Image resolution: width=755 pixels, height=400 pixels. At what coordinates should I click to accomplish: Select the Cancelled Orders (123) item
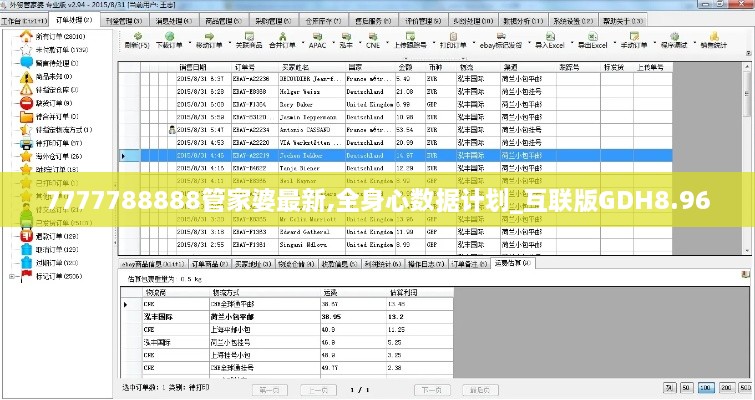[49, 250]
